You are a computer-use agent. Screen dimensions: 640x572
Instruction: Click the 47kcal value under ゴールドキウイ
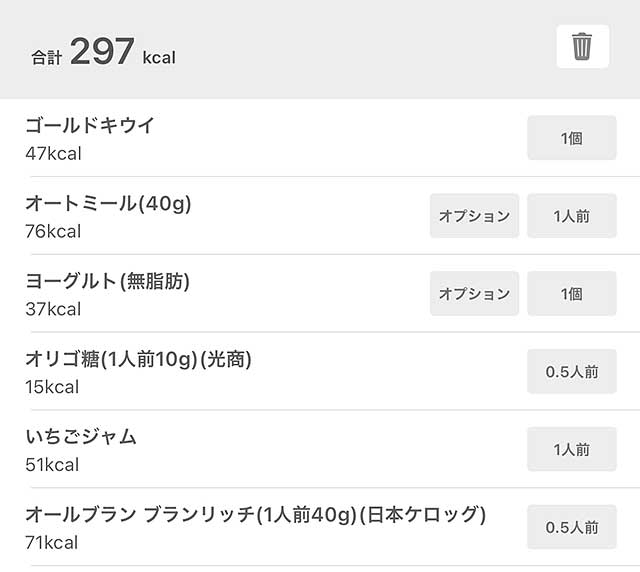(53, 154)
